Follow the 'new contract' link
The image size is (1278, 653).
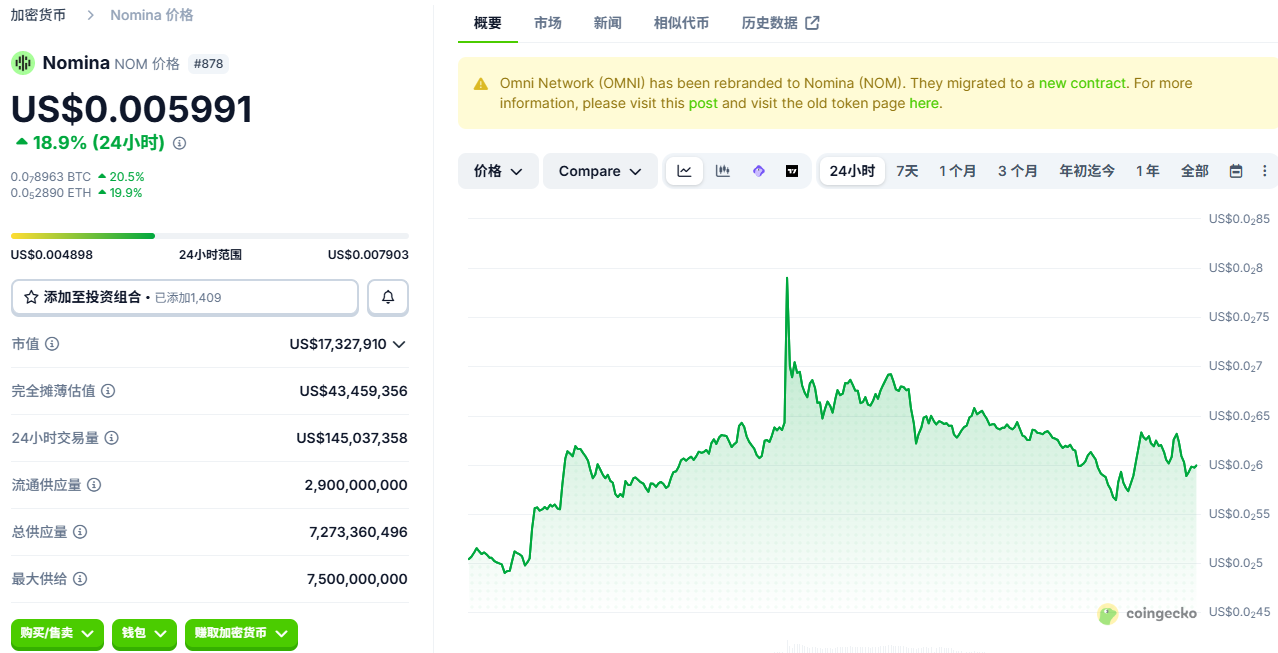[1082, 83]
